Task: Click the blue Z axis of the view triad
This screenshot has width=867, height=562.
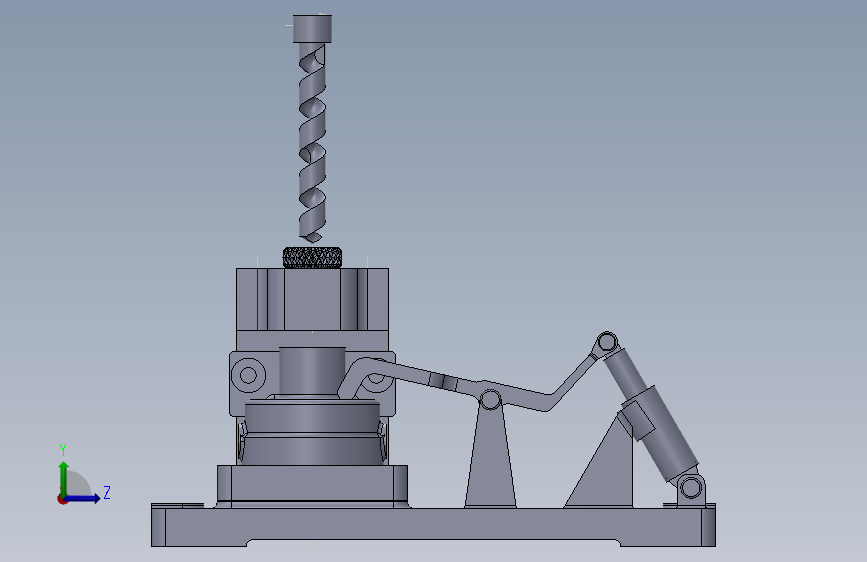Action: [83, 498]
